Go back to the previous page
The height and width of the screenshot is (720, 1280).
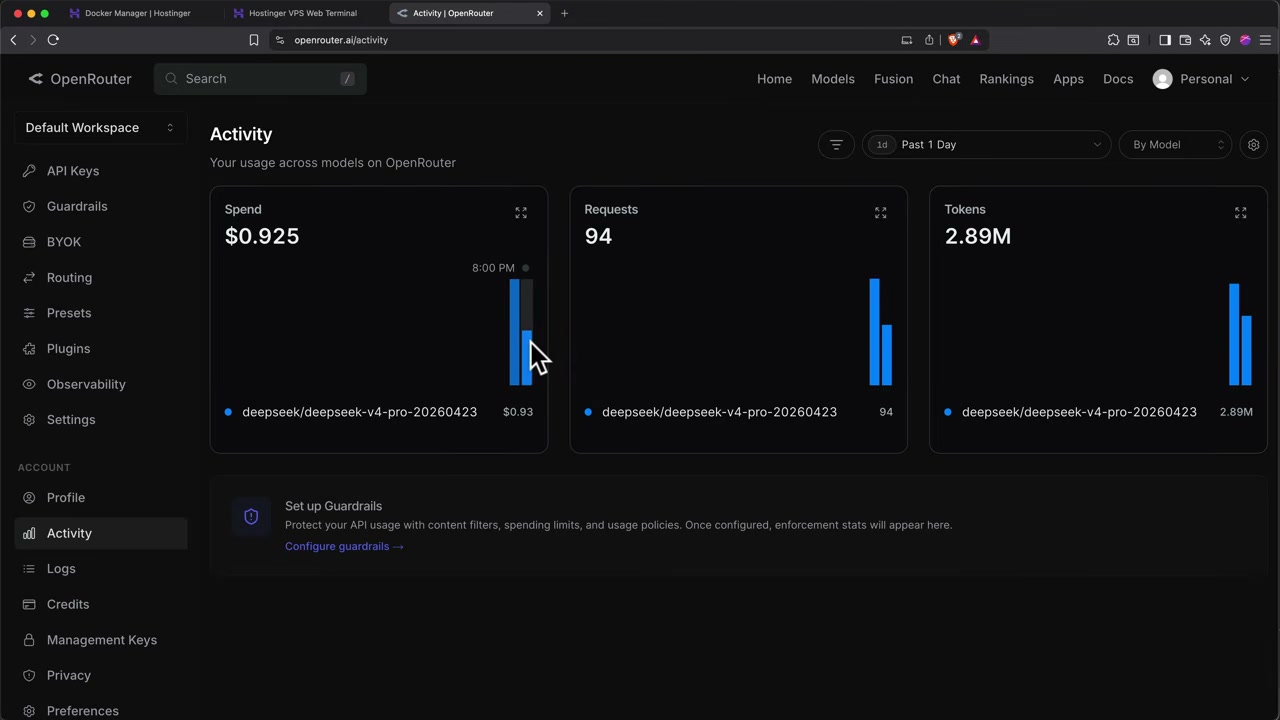(13, 40)
